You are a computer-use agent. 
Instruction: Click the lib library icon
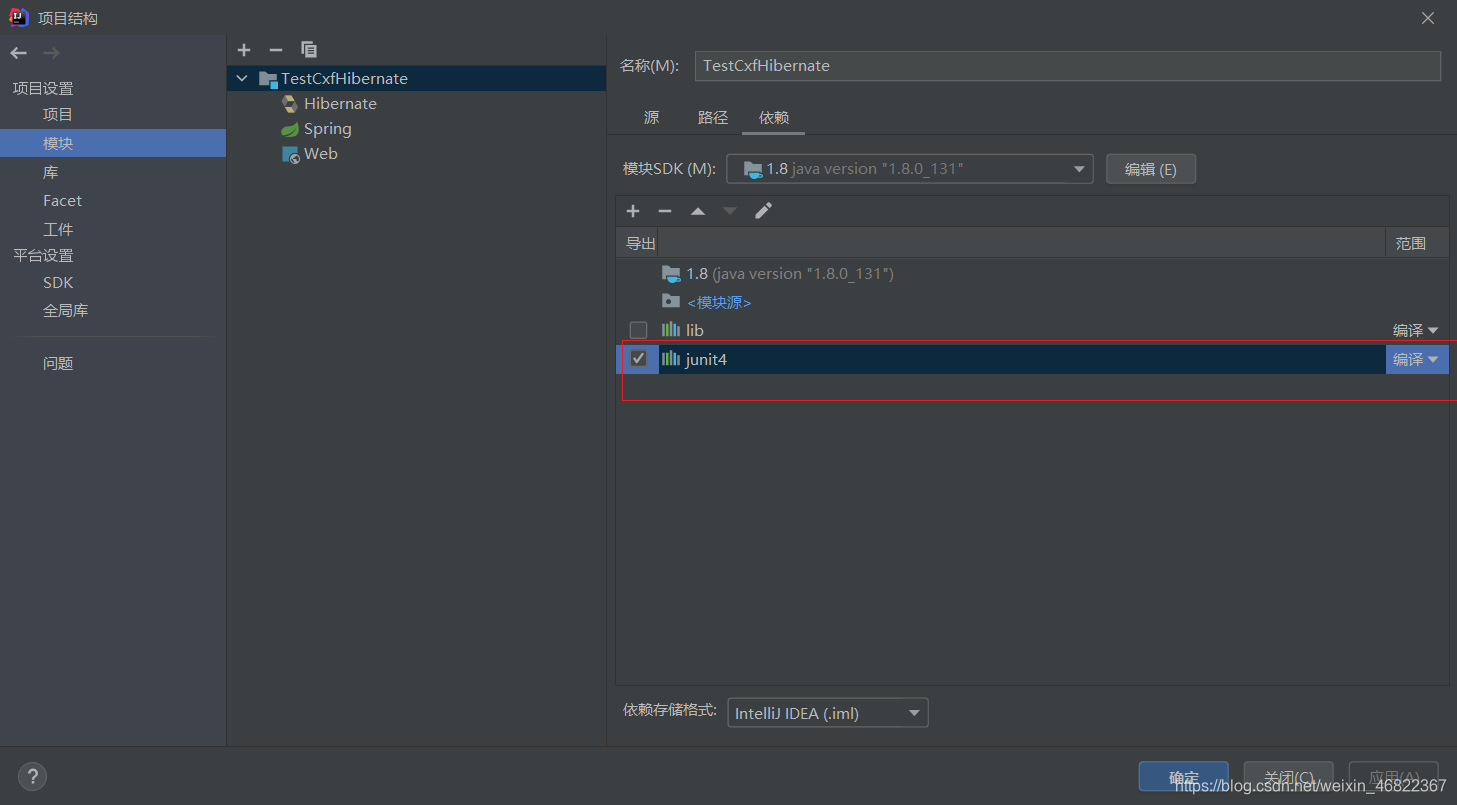tap(671, 330)
